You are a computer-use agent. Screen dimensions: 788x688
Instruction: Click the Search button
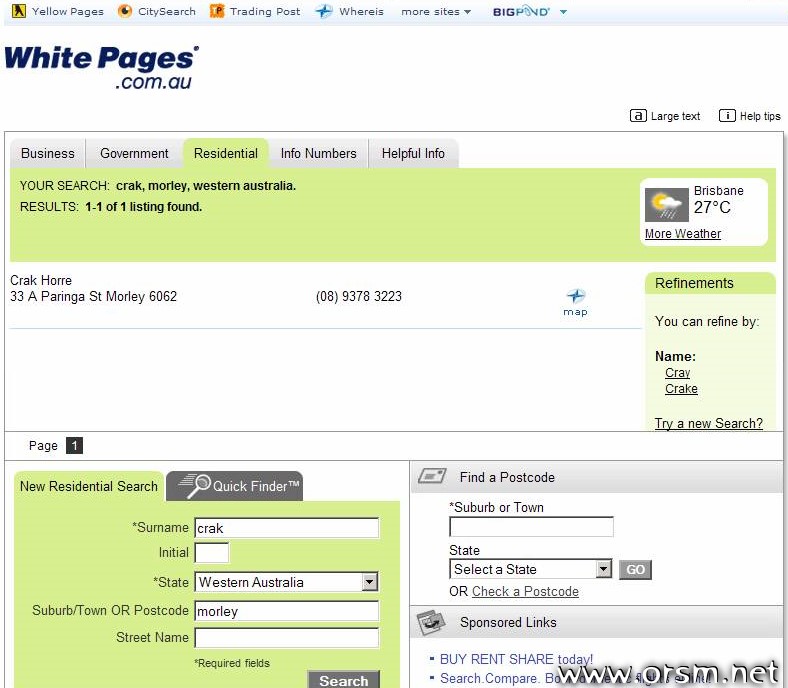[x=344, y=679]
